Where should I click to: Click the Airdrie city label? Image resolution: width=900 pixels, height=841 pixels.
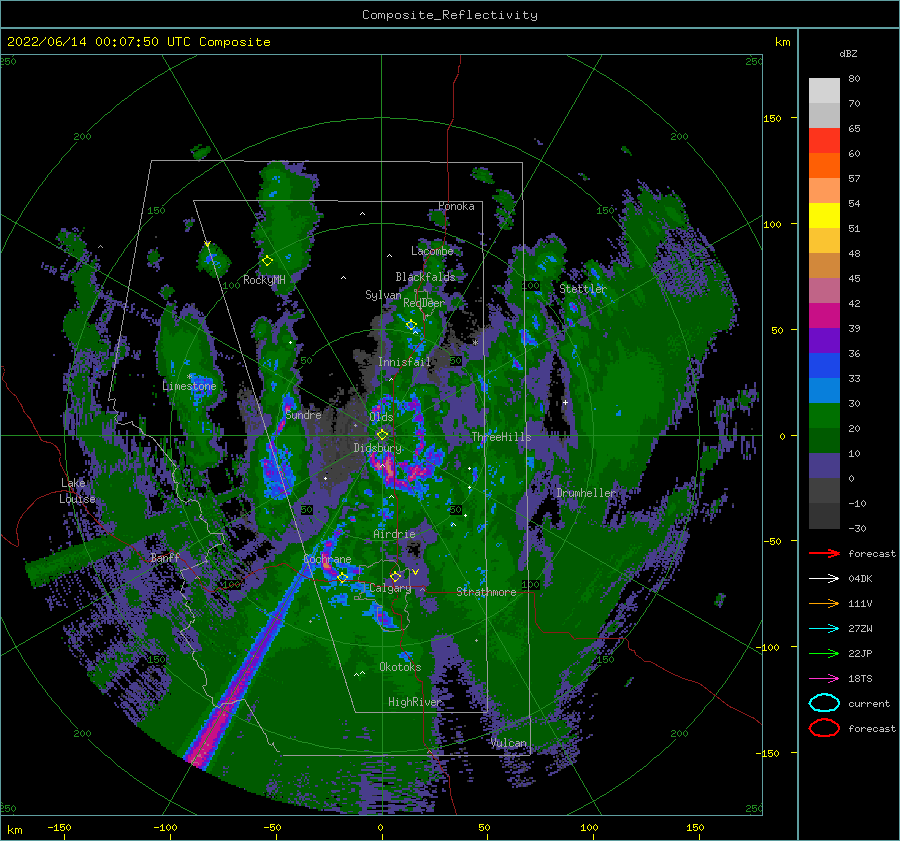coord(394,534)
